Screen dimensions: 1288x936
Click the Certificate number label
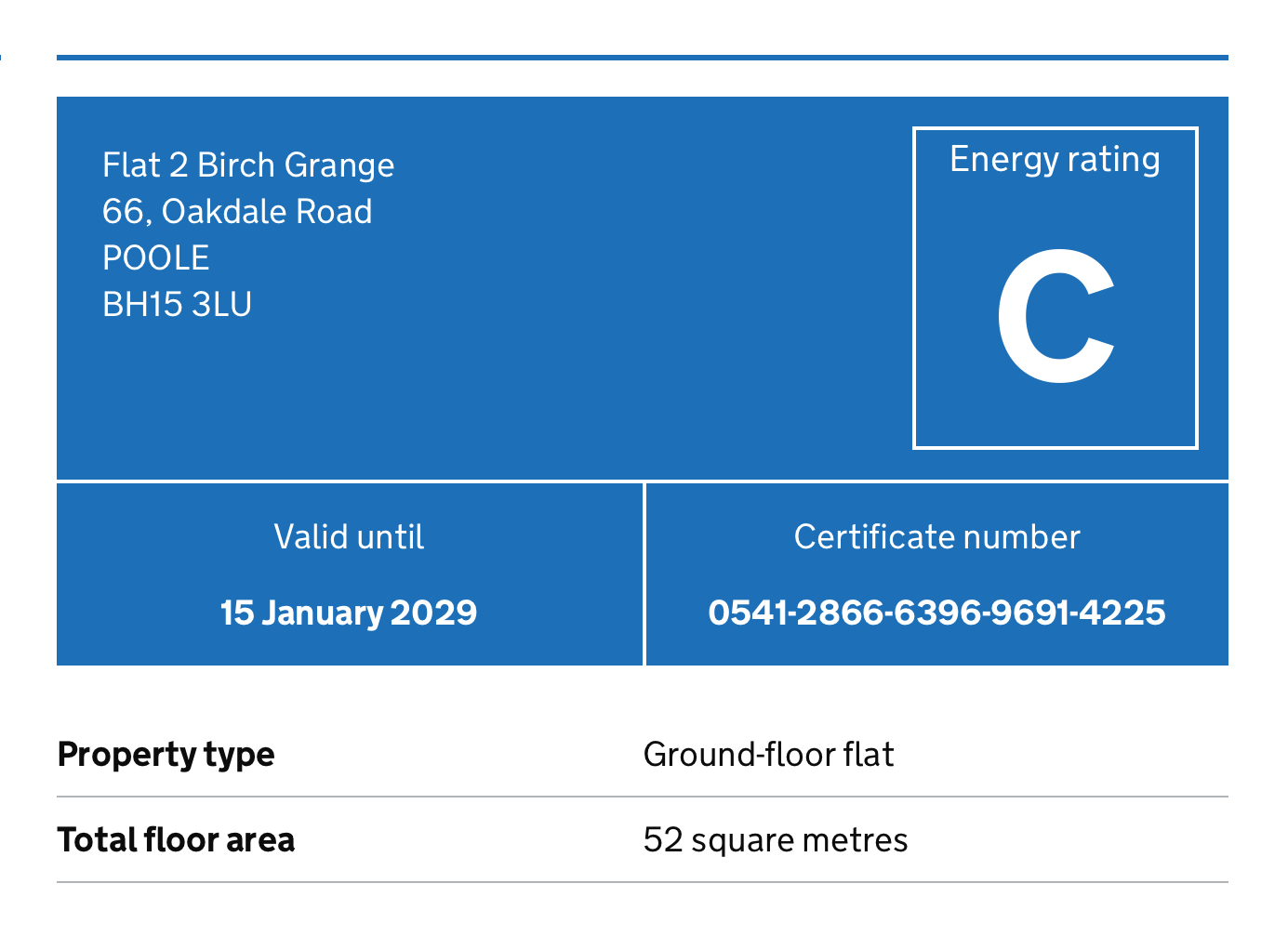tap(936, 537)
